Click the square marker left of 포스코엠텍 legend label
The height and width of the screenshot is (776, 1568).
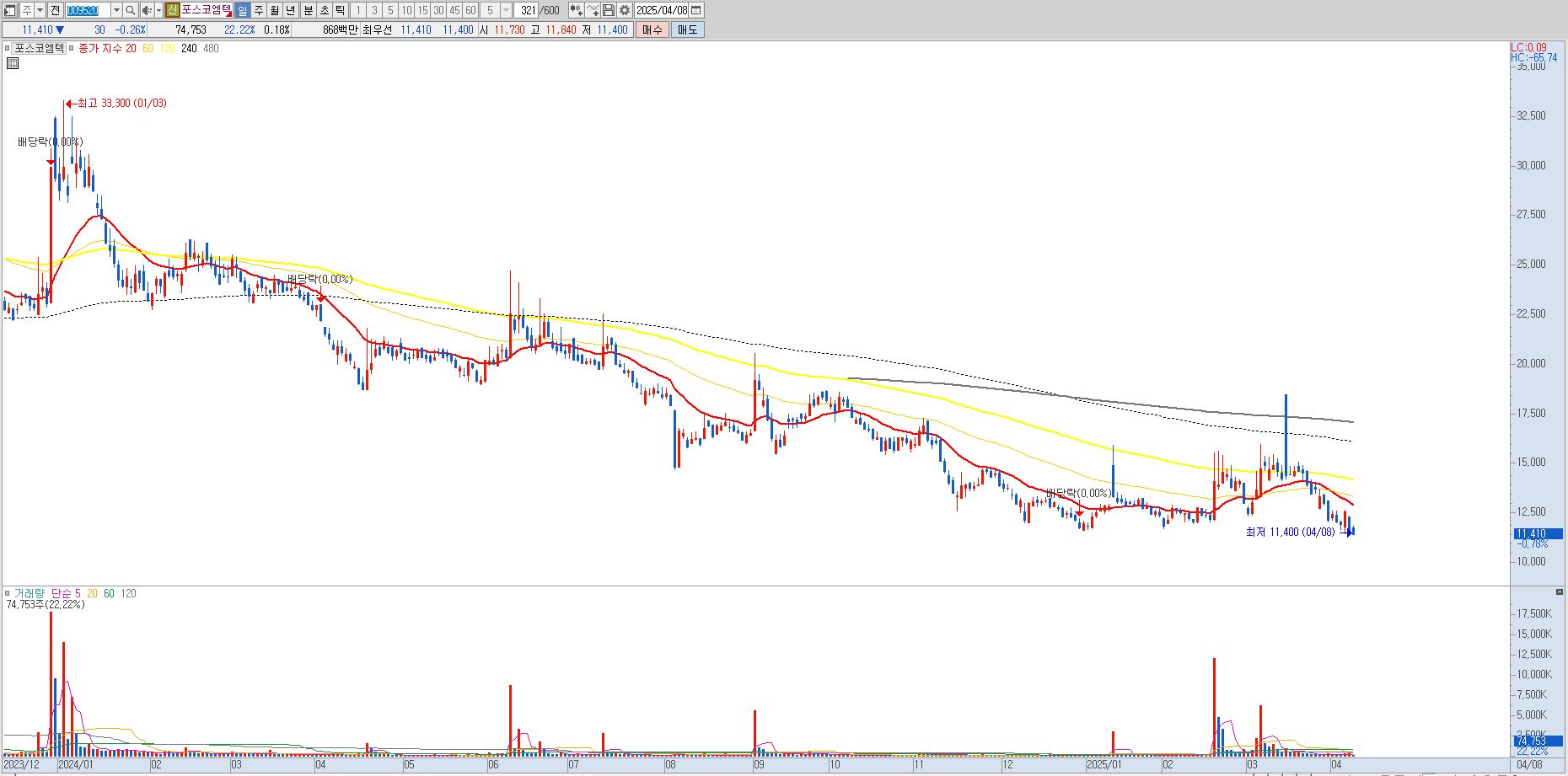click(8, 48)
